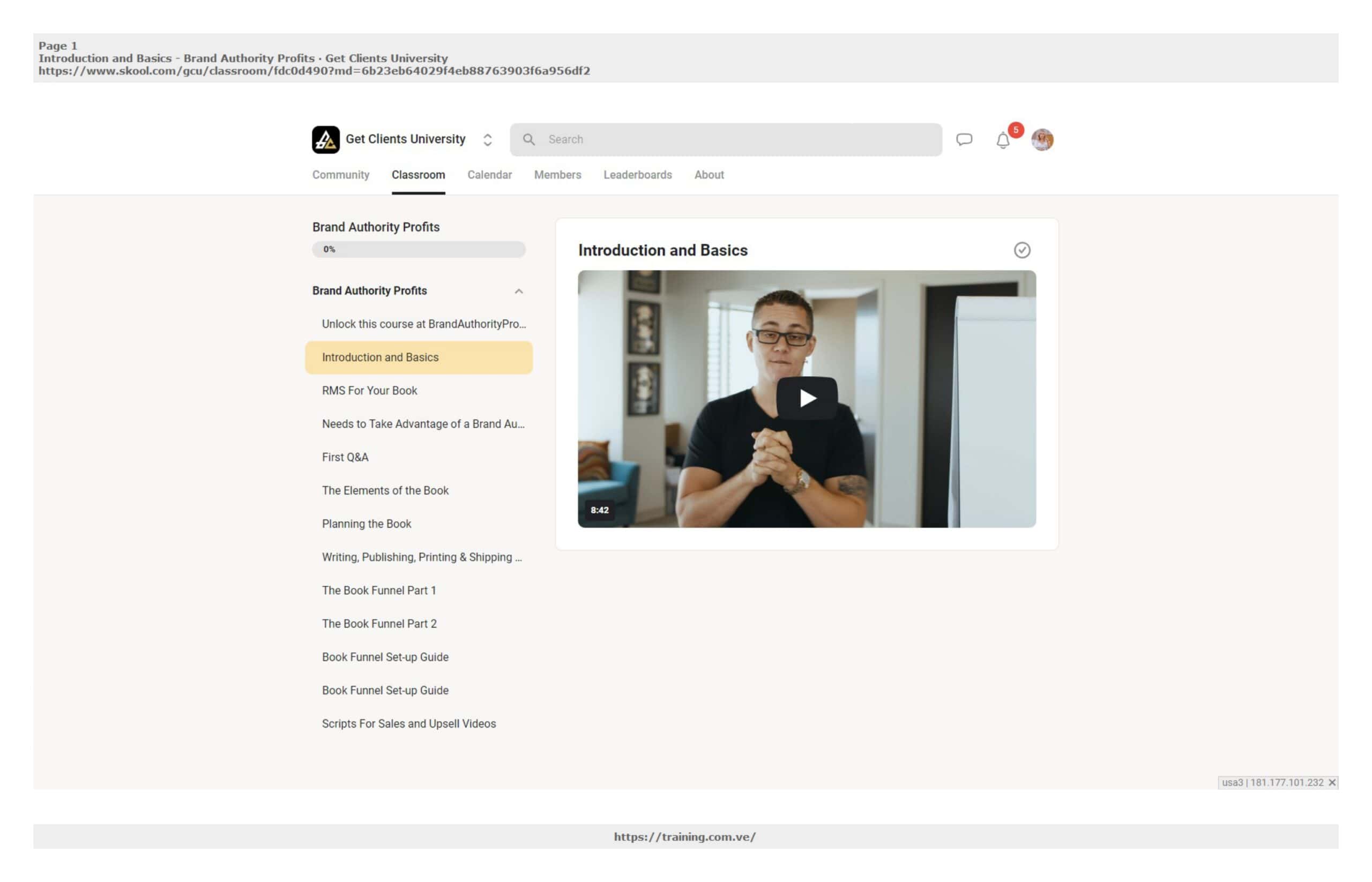Switch to the Community tab

tap(340, 175)
